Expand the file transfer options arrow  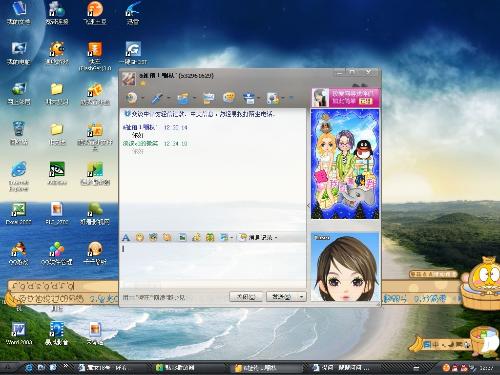195,98
